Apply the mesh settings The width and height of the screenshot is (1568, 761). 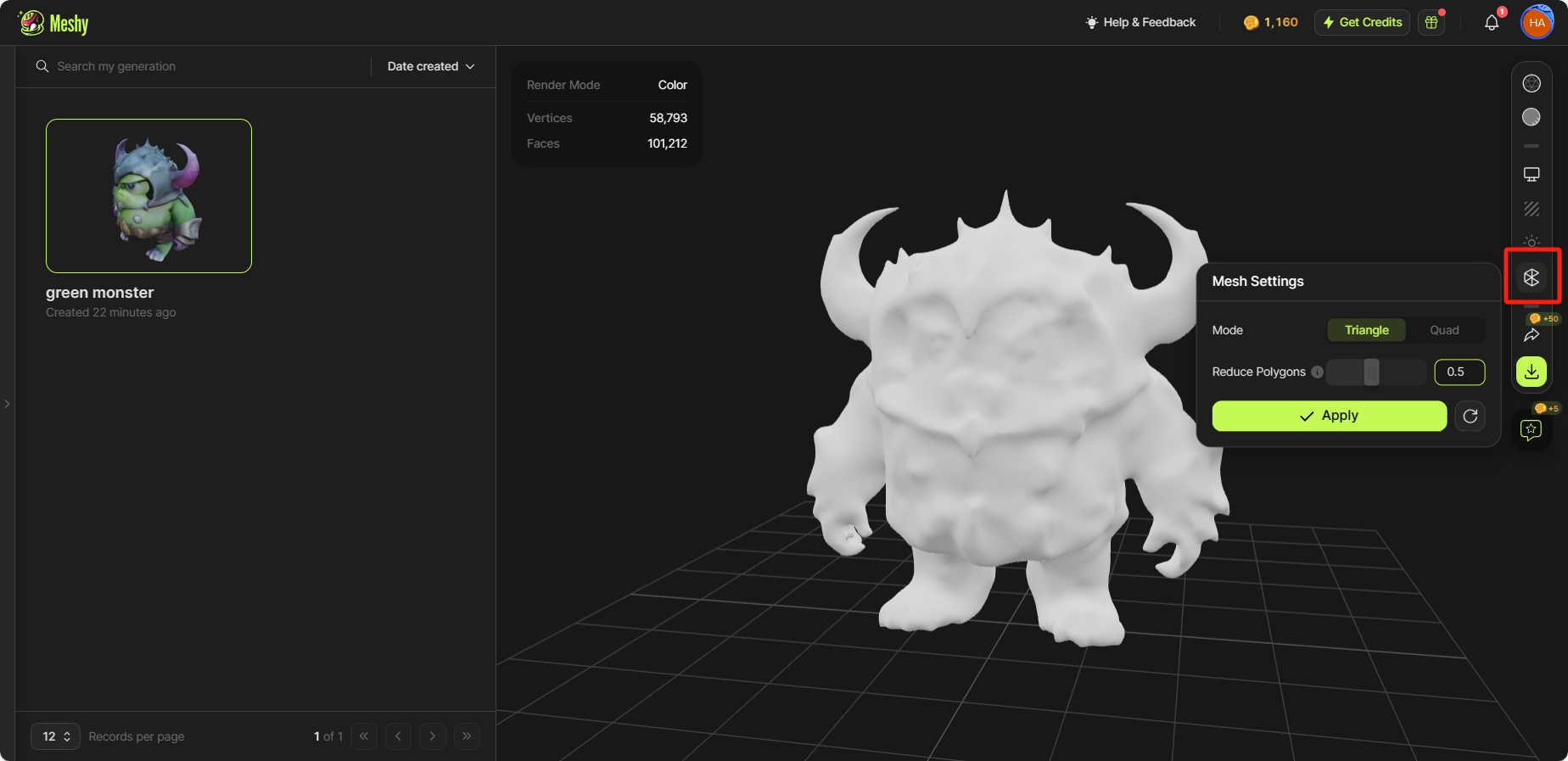[1329, 416]
